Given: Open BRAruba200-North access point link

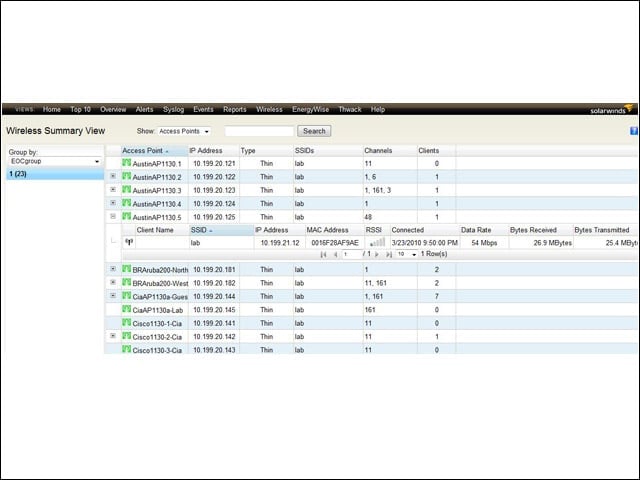Looking at the screenshot, I should click(x=160, y=270).
